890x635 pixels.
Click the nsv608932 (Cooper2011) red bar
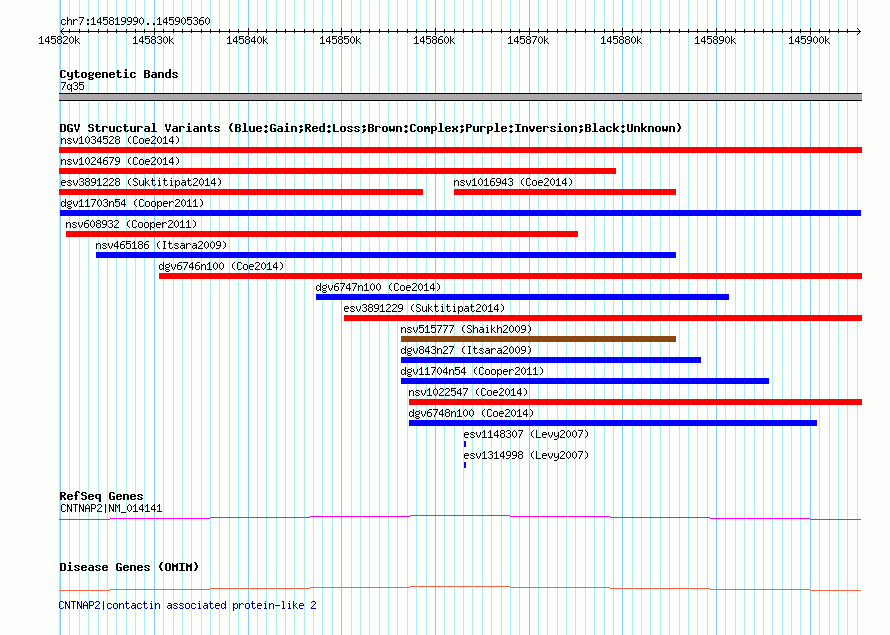pos(322,234)
